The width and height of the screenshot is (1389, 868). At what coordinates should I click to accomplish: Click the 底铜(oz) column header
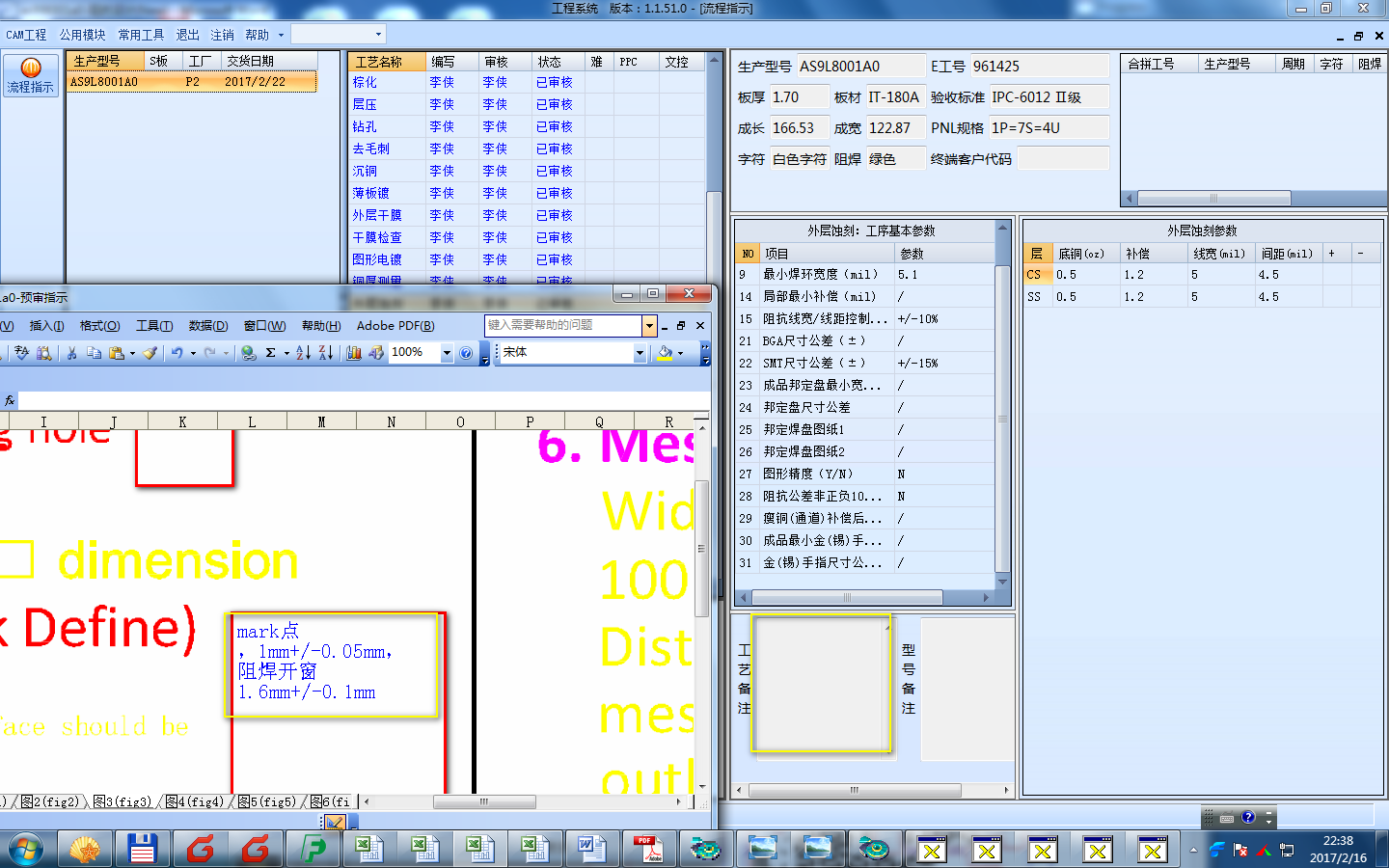coord(1086,254)
